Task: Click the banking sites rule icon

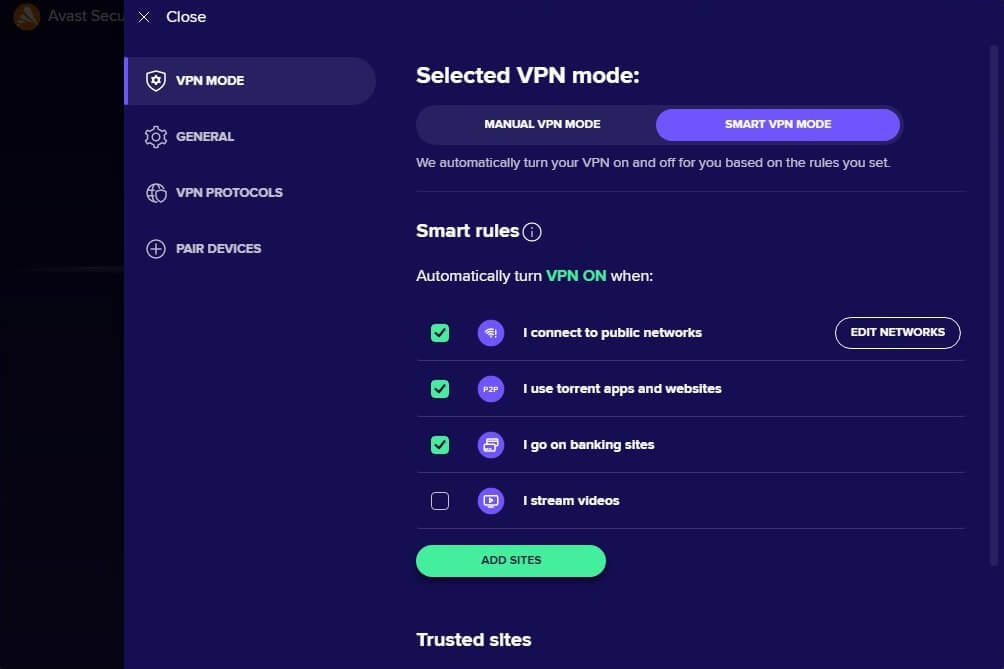Action: click(491, 444)
